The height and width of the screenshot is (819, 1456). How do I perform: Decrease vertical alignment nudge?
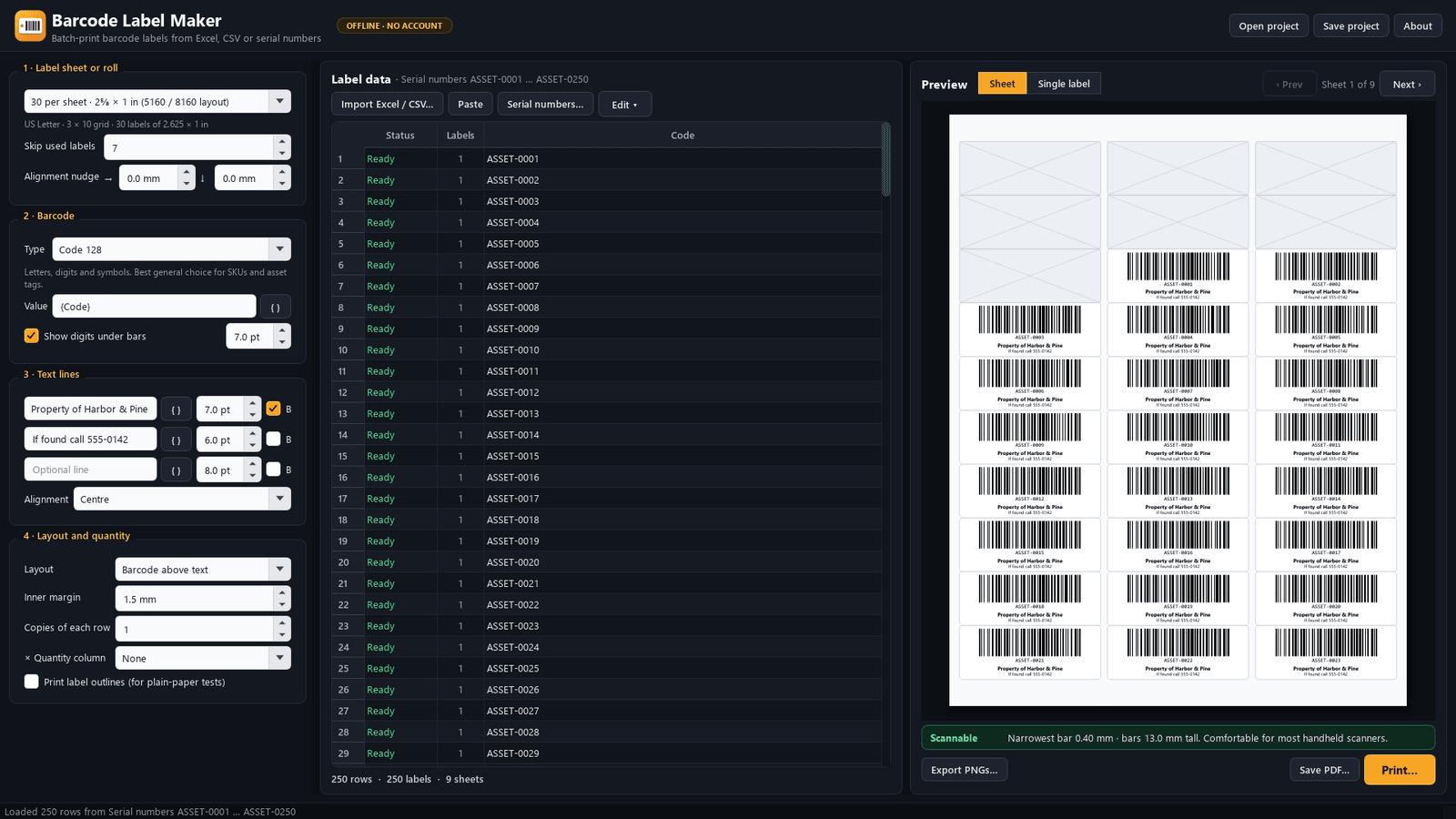pos(282,185)
